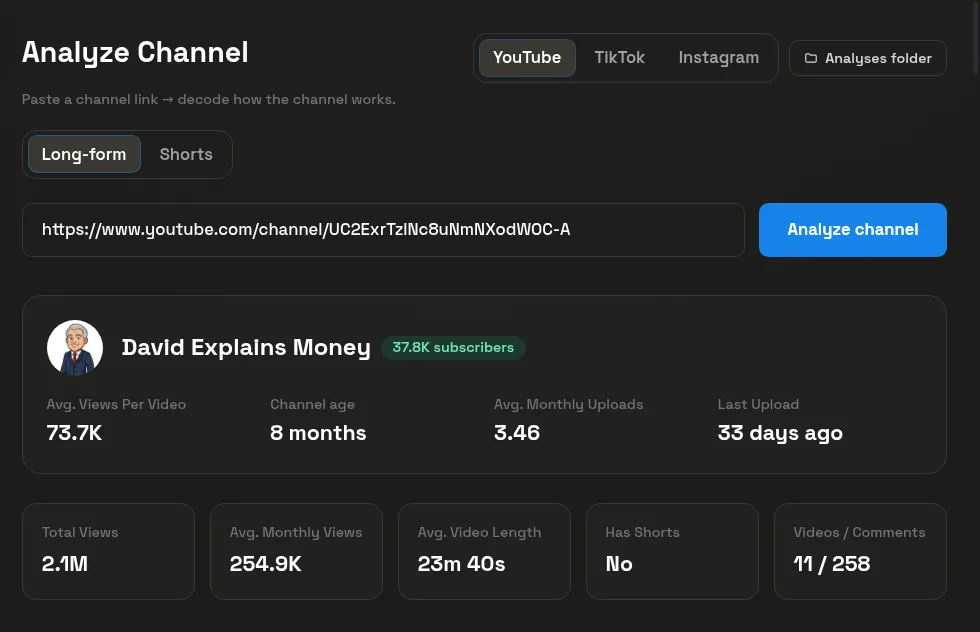The height and width of the screenshot is (632, 980).
Task: Click the Last Upload label
Action: pyautogui.click(x=758, y=404)
